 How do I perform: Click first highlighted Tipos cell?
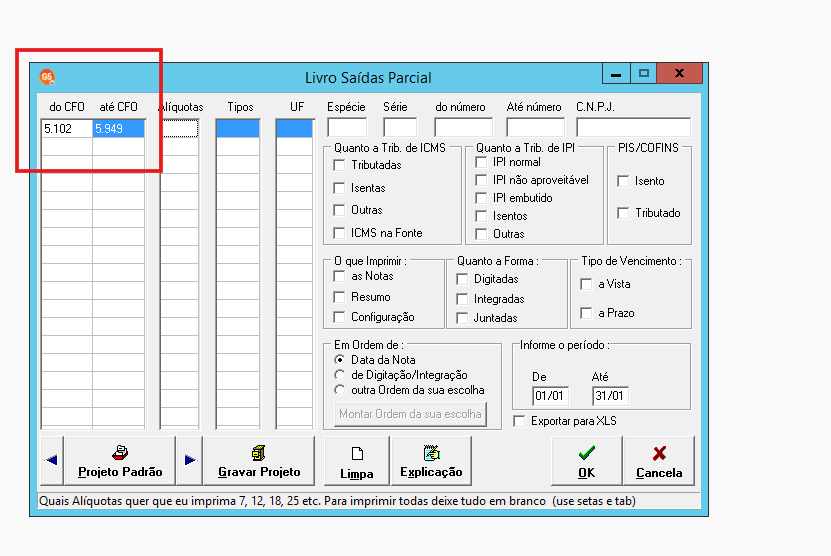pos(238,129)
